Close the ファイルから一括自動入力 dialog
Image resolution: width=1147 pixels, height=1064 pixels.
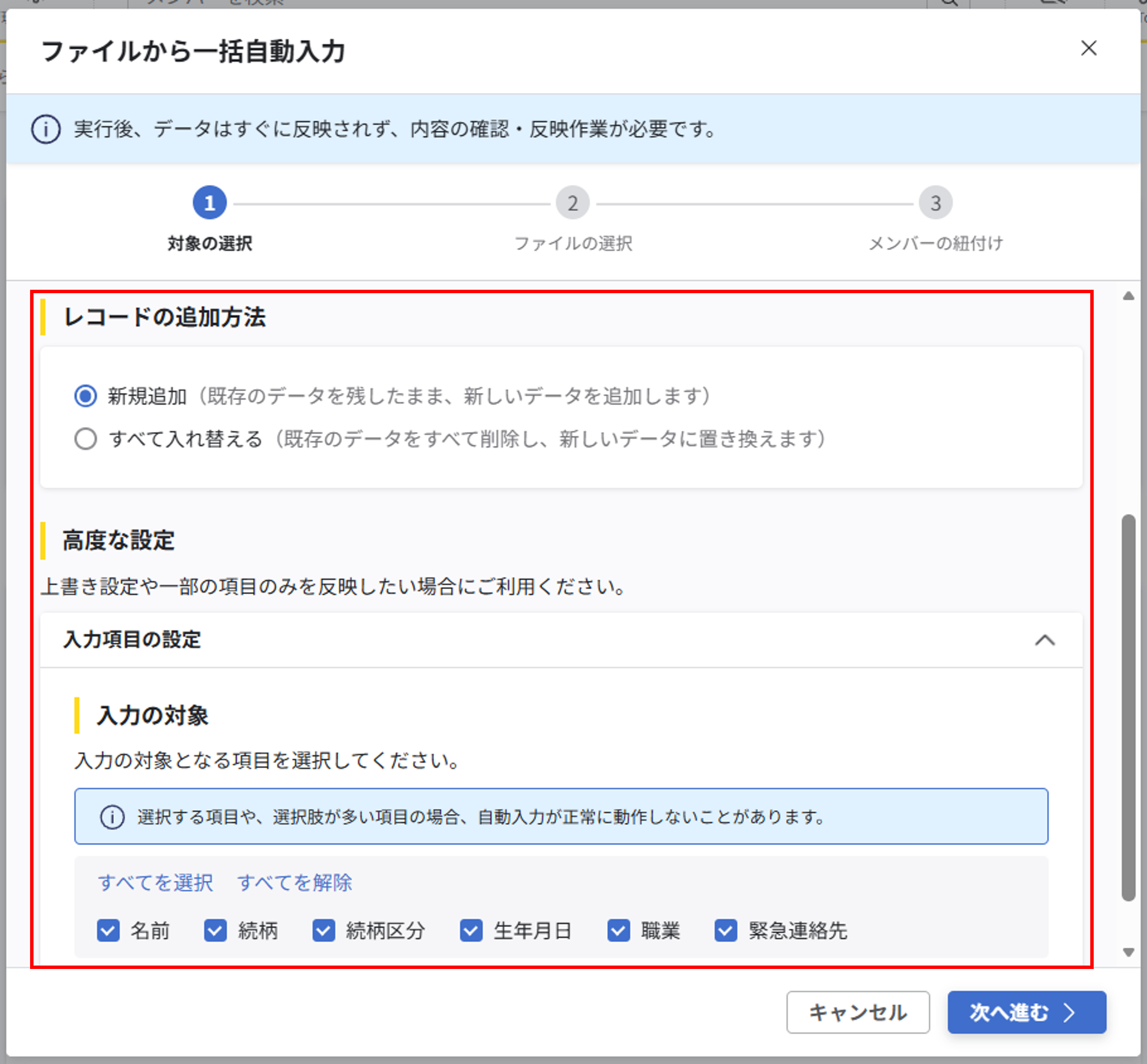click(x=1088, y=48)
